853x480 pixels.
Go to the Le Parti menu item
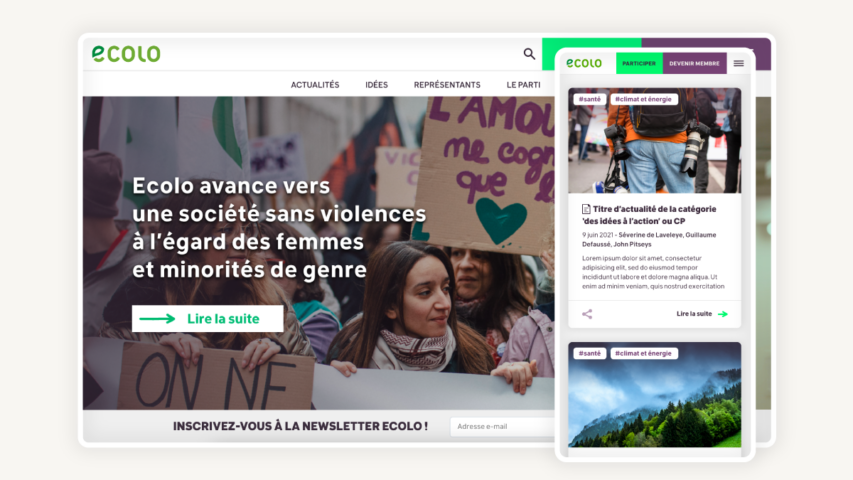[523, 85]
